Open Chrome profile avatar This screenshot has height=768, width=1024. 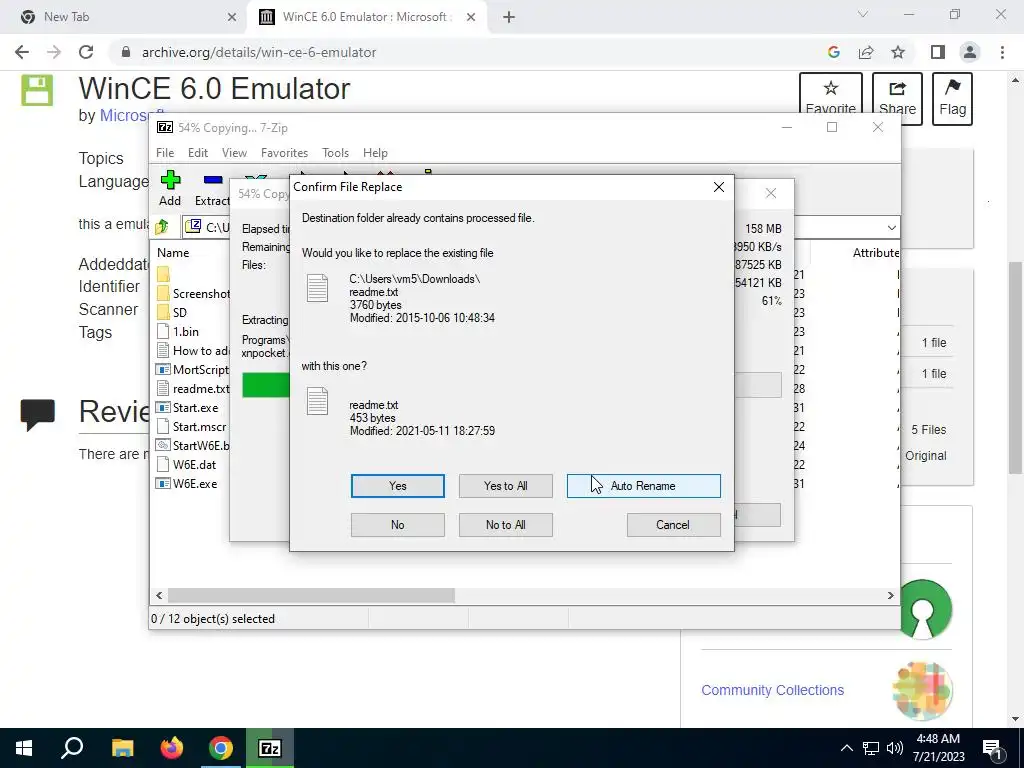pos(970,52)
